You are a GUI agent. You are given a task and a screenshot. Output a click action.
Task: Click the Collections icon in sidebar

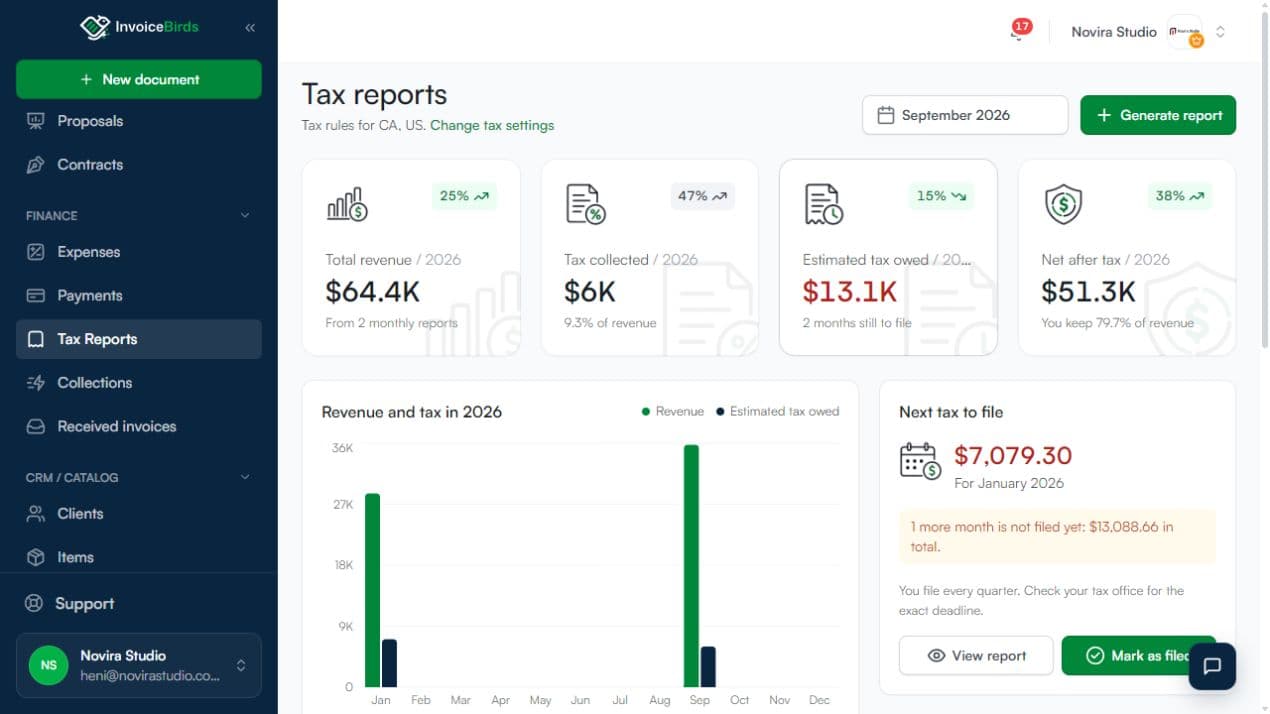pos(36,383)
